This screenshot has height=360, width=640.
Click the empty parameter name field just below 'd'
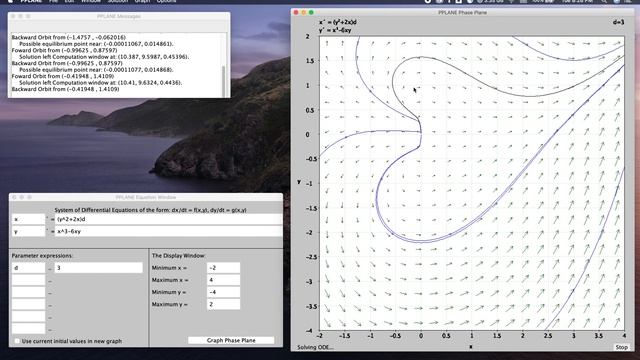point(28,280)
